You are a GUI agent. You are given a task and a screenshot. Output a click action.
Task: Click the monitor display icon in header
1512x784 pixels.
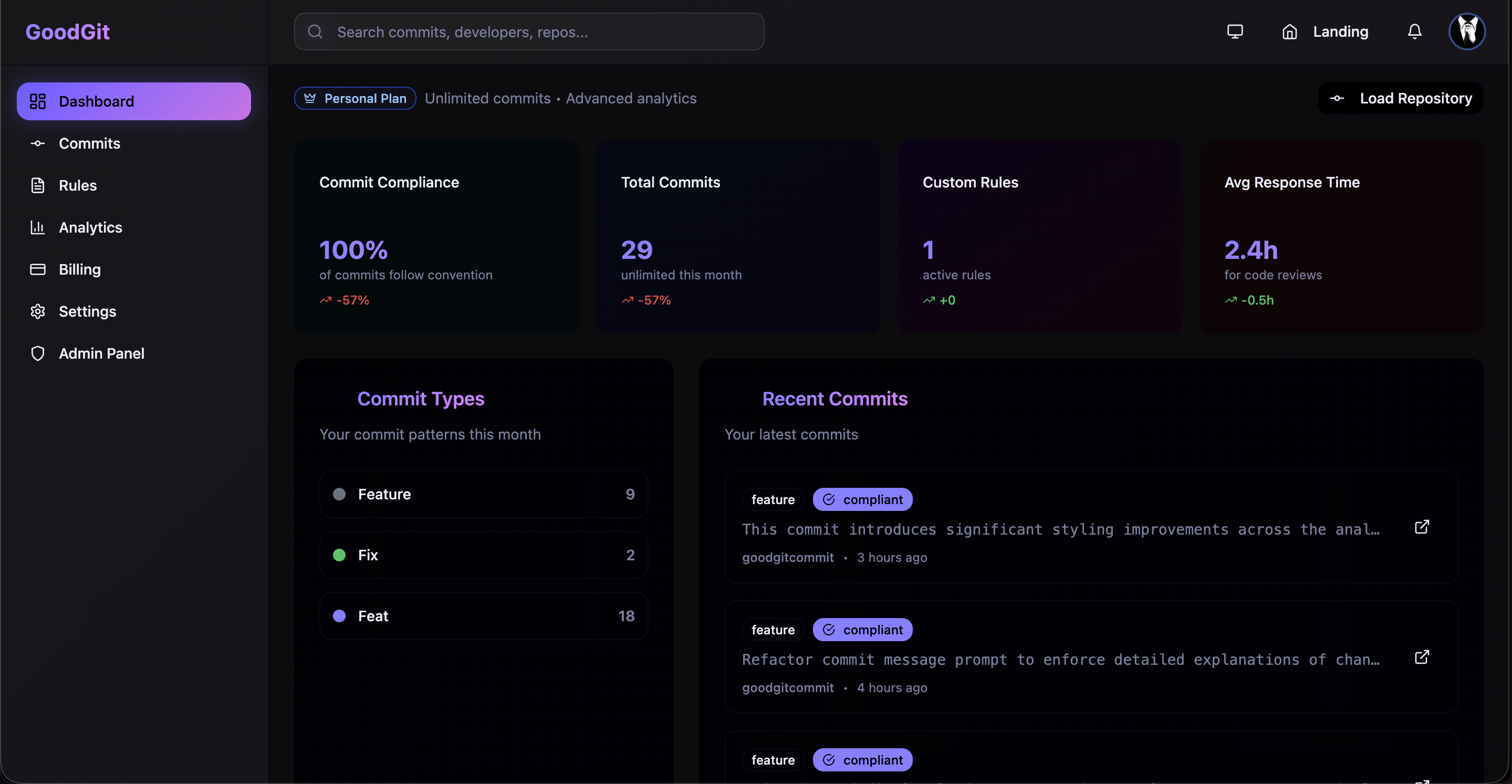[1235, 32]
